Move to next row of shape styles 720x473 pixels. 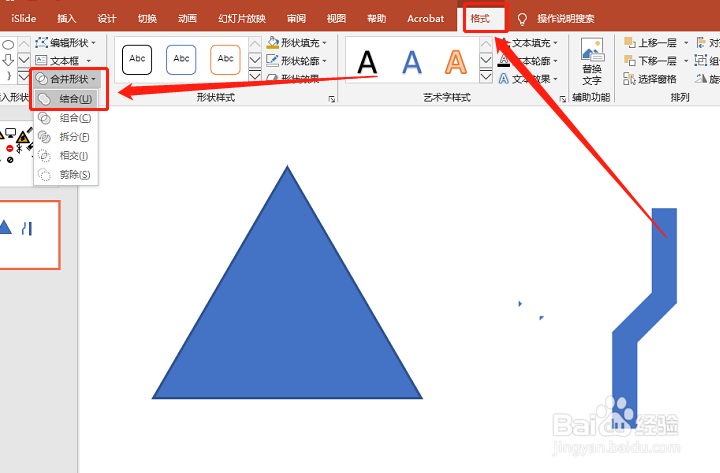(x=255, y=60)
